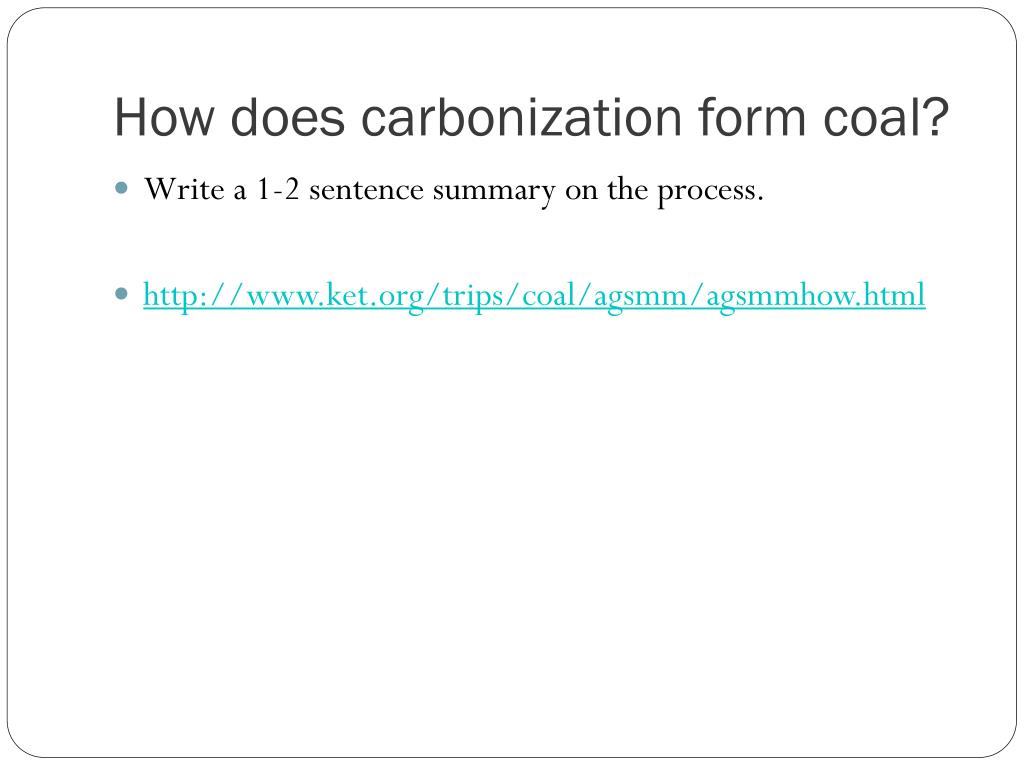The height and width of the screenshot is (768, 1024).
Task: Click the word 'Write' in first bullet
Action: click(x=185, y=189)
